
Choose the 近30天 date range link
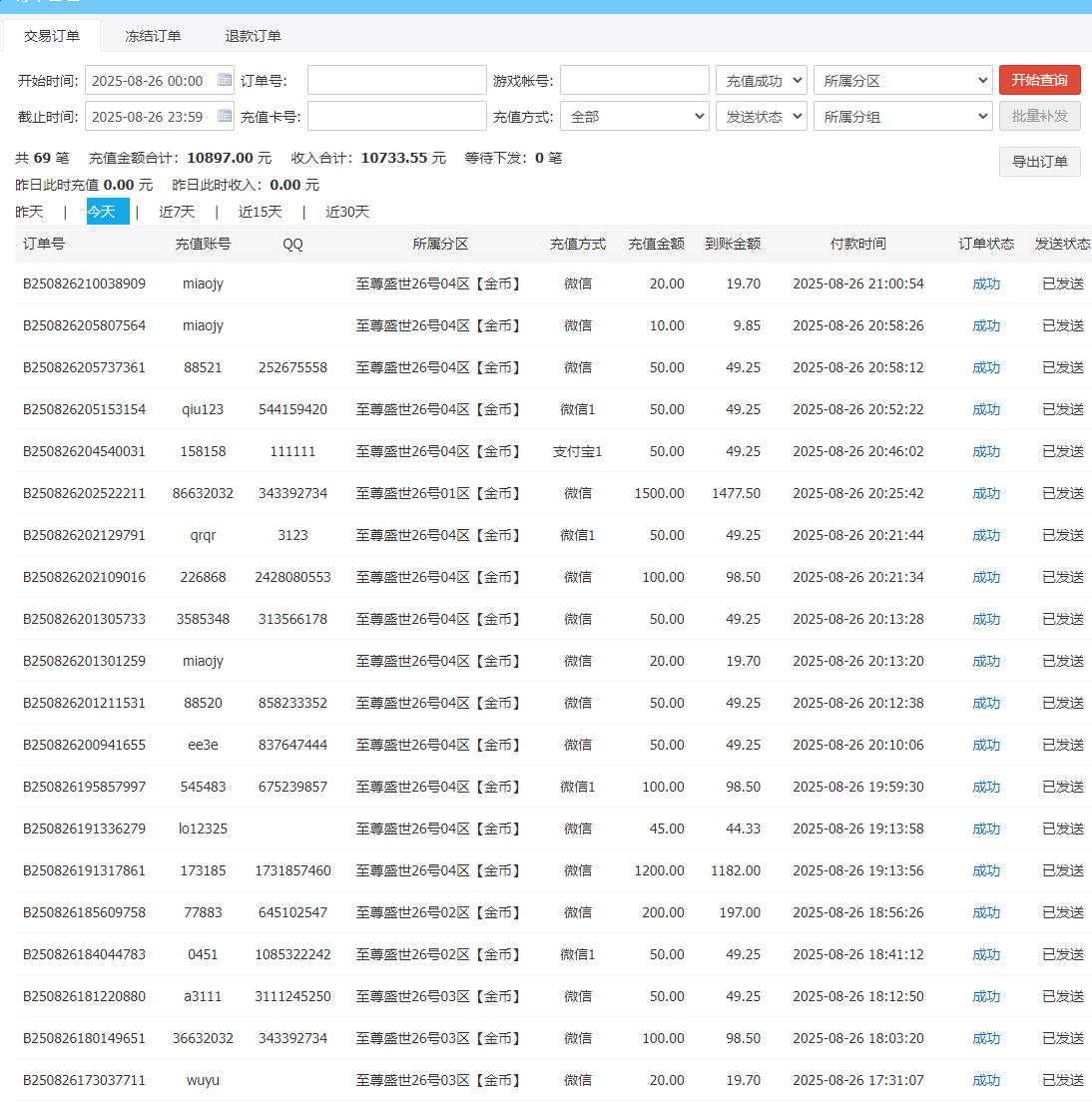[347, 212]
